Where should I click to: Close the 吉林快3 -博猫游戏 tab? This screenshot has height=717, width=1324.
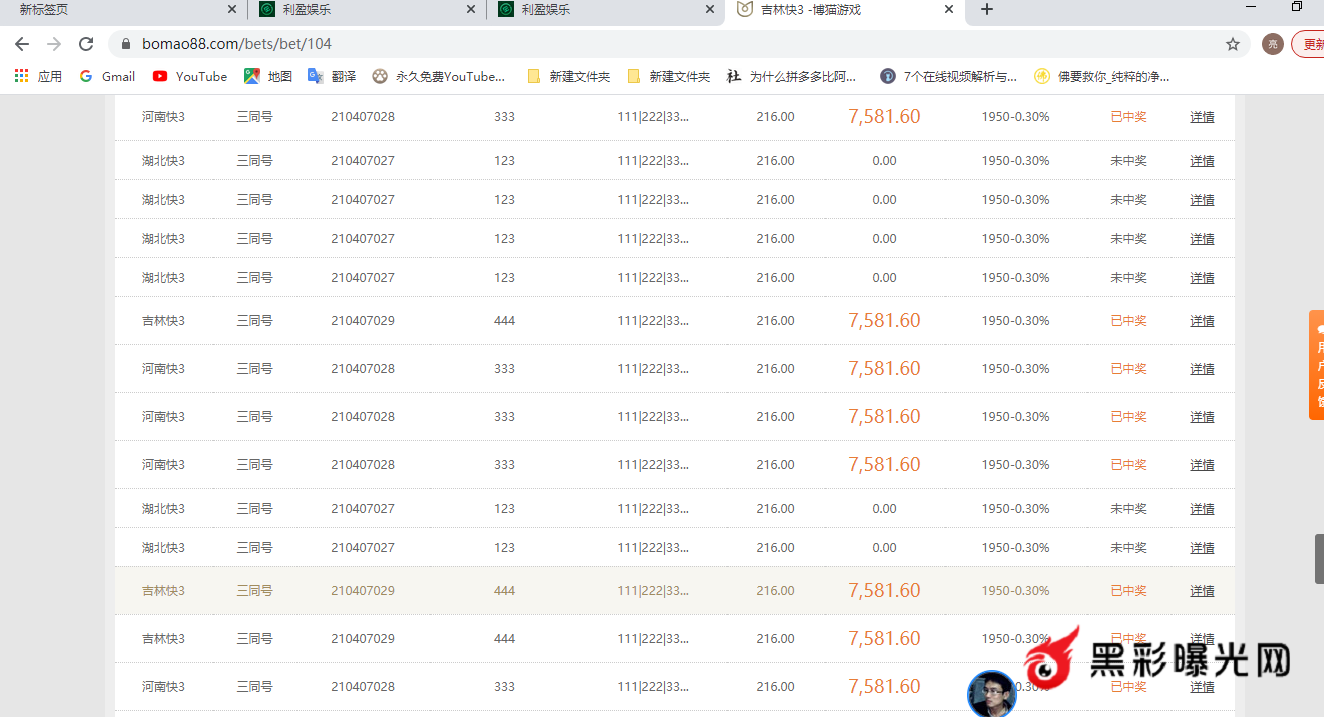coord(949,9)
